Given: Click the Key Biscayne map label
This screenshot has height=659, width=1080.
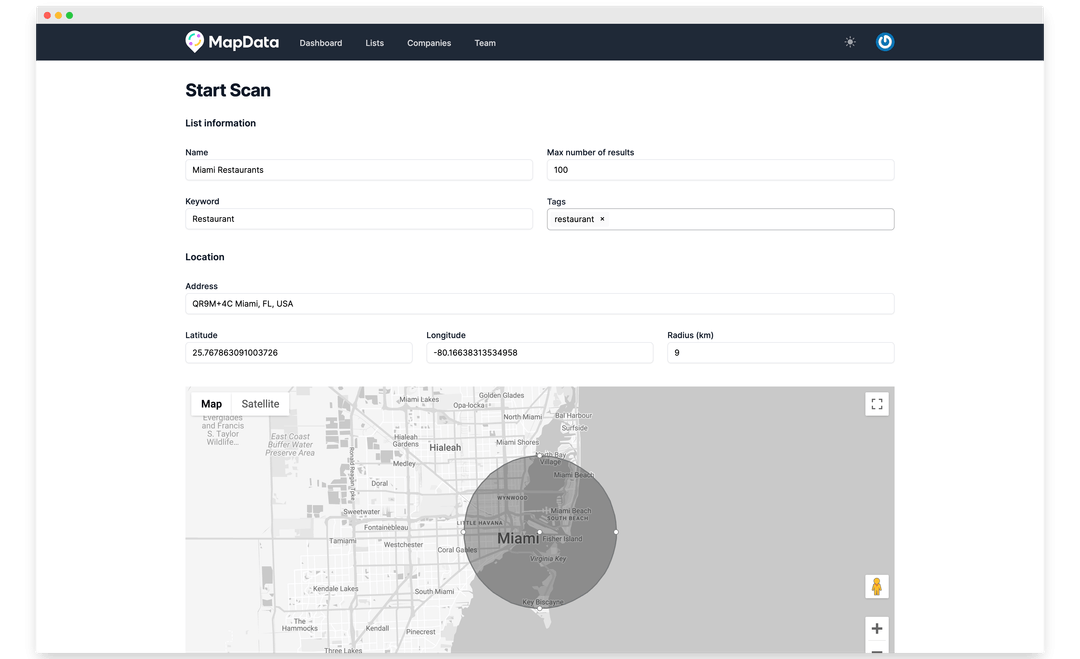Looking at the screenshot, I should [543, 602].
